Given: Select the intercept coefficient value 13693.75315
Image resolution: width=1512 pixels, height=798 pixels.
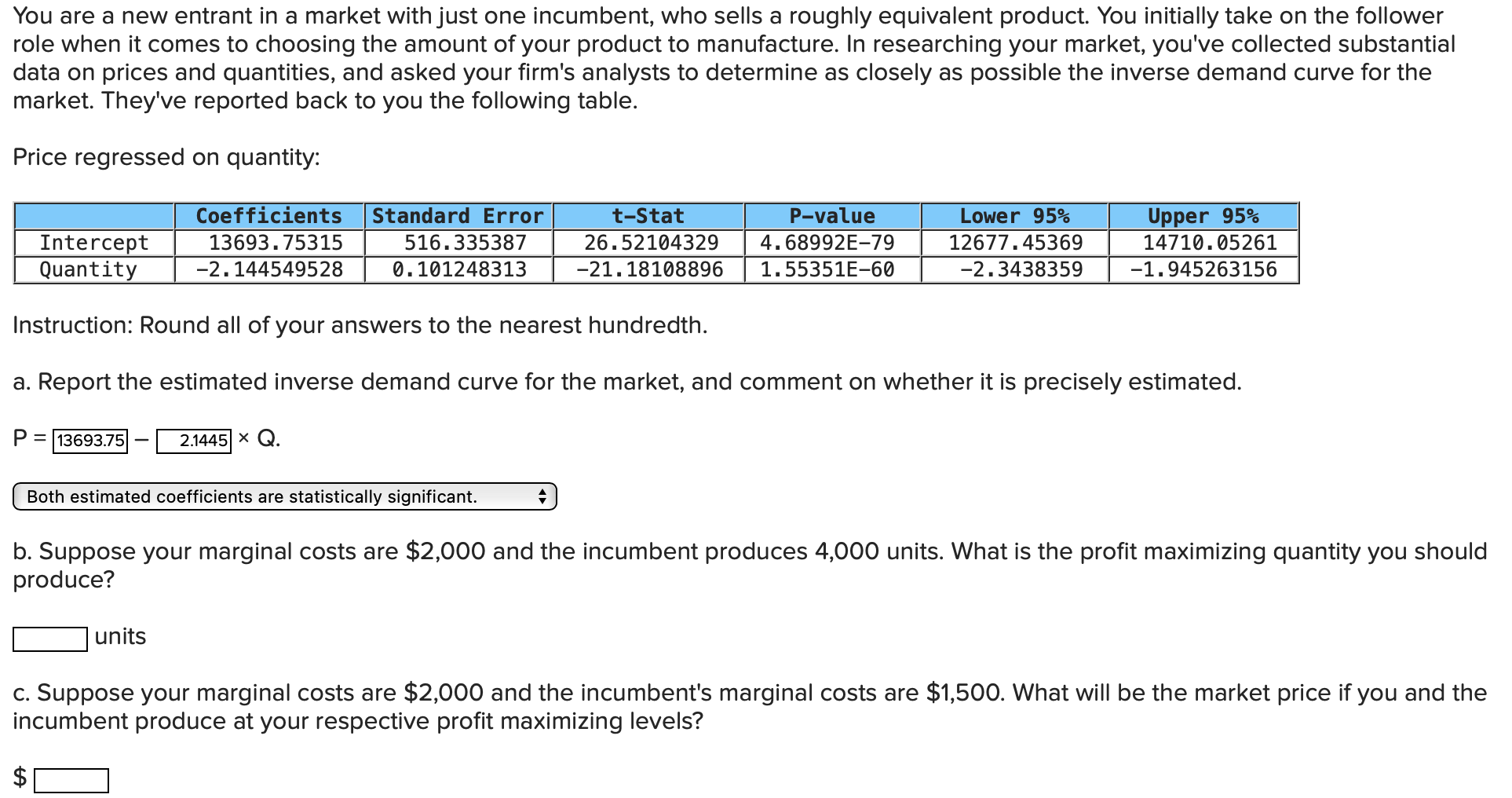Looking at the screenshot, I should (x=268, y=242).
